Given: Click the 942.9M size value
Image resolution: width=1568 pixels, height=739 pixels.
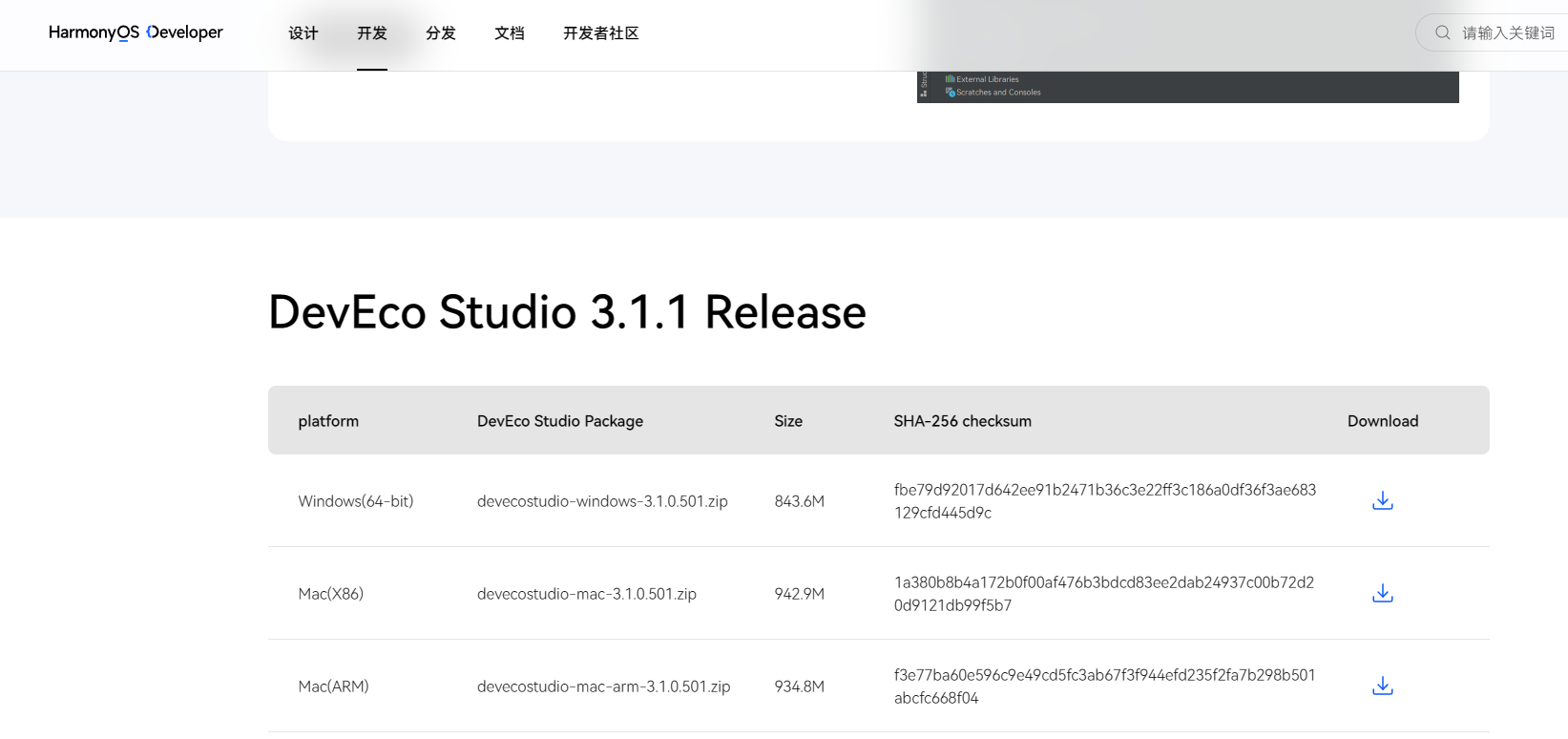Looking at the screenshot, I should [800, 594].
